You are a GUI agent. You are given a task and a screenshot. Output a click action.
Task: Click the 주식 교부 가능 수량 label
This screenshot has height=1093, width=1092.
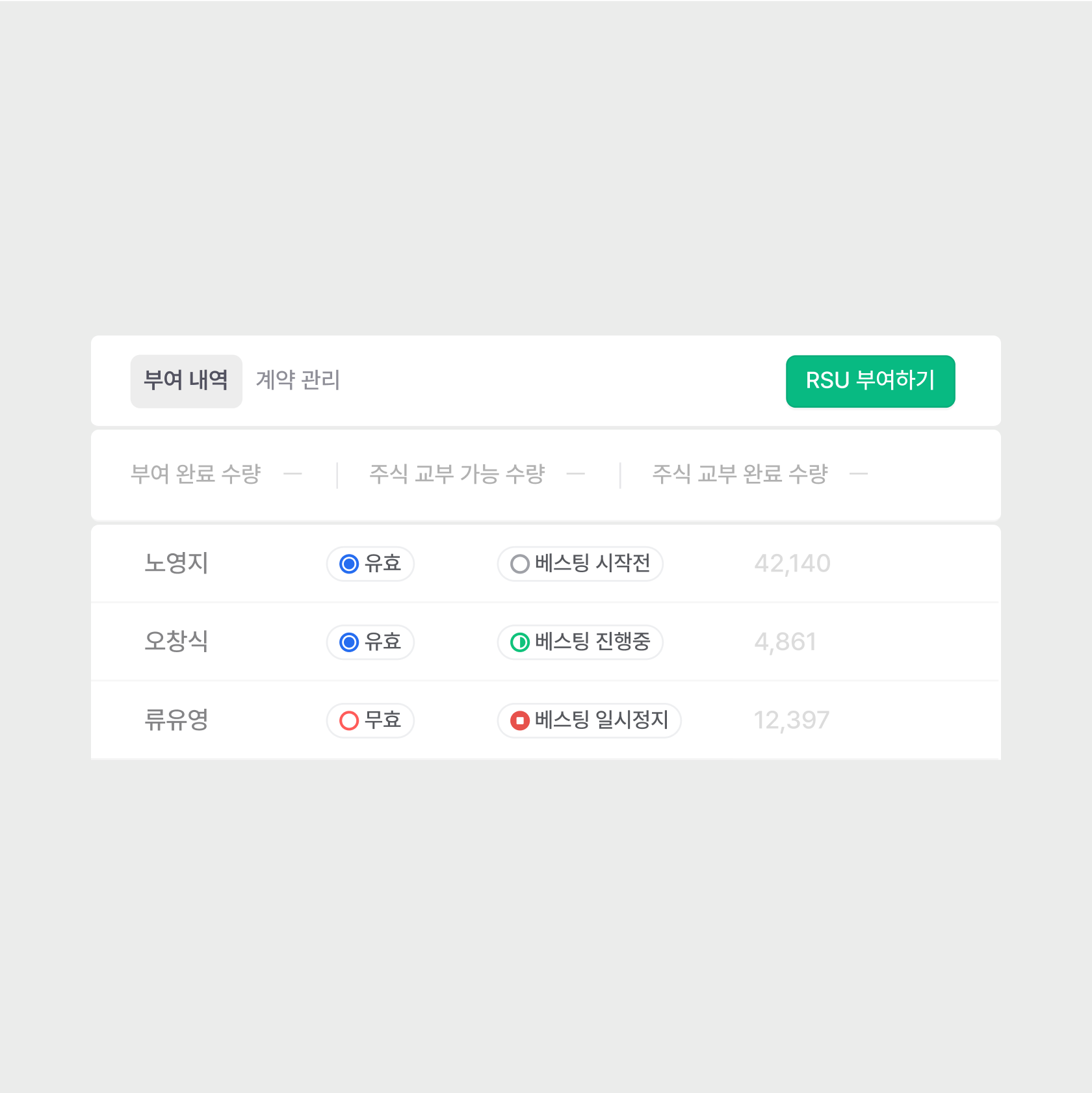click(x=458, y=474)
